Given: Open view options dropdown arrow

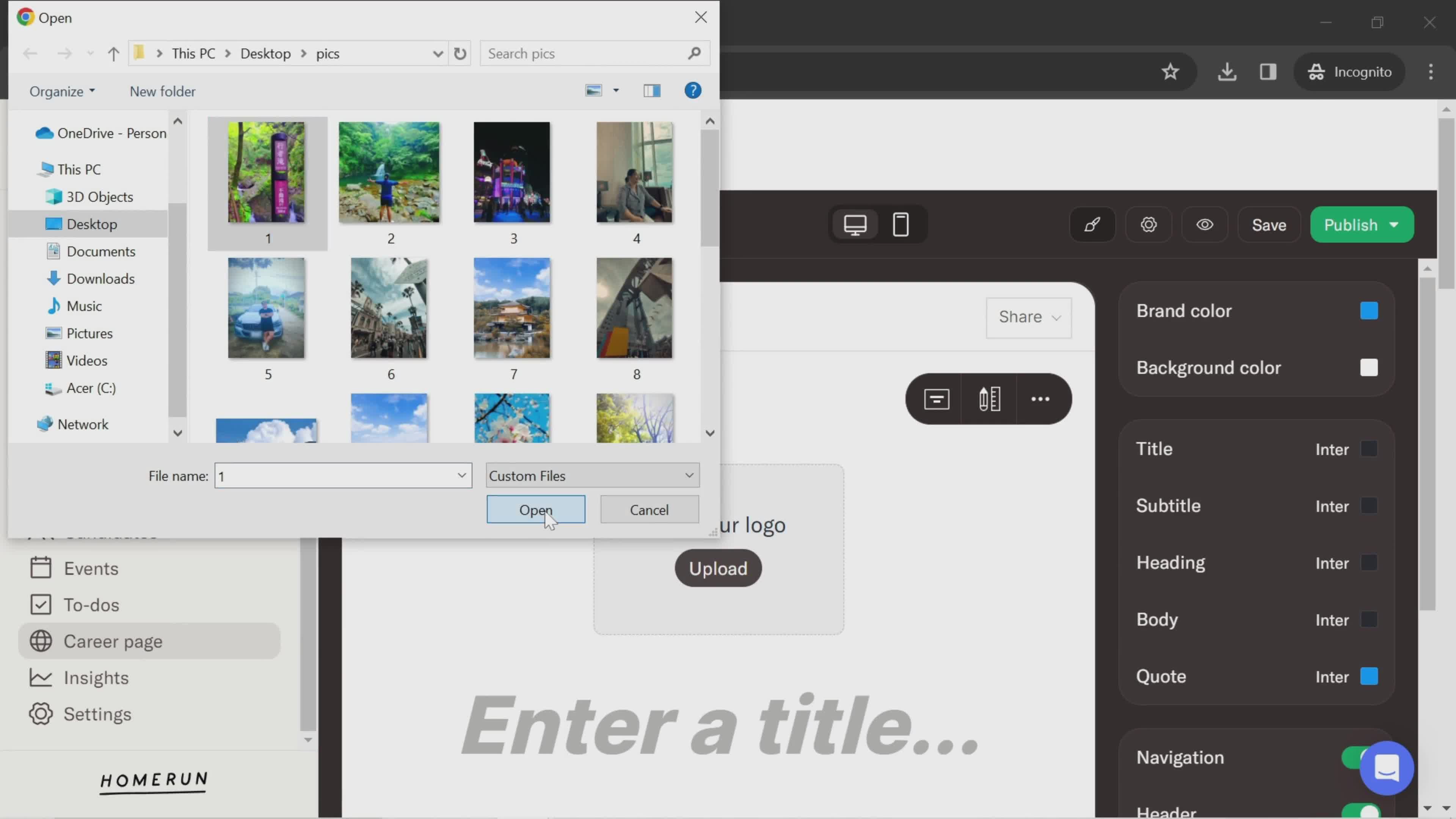Looking at the screenshot, I should [x=616, y=91].
